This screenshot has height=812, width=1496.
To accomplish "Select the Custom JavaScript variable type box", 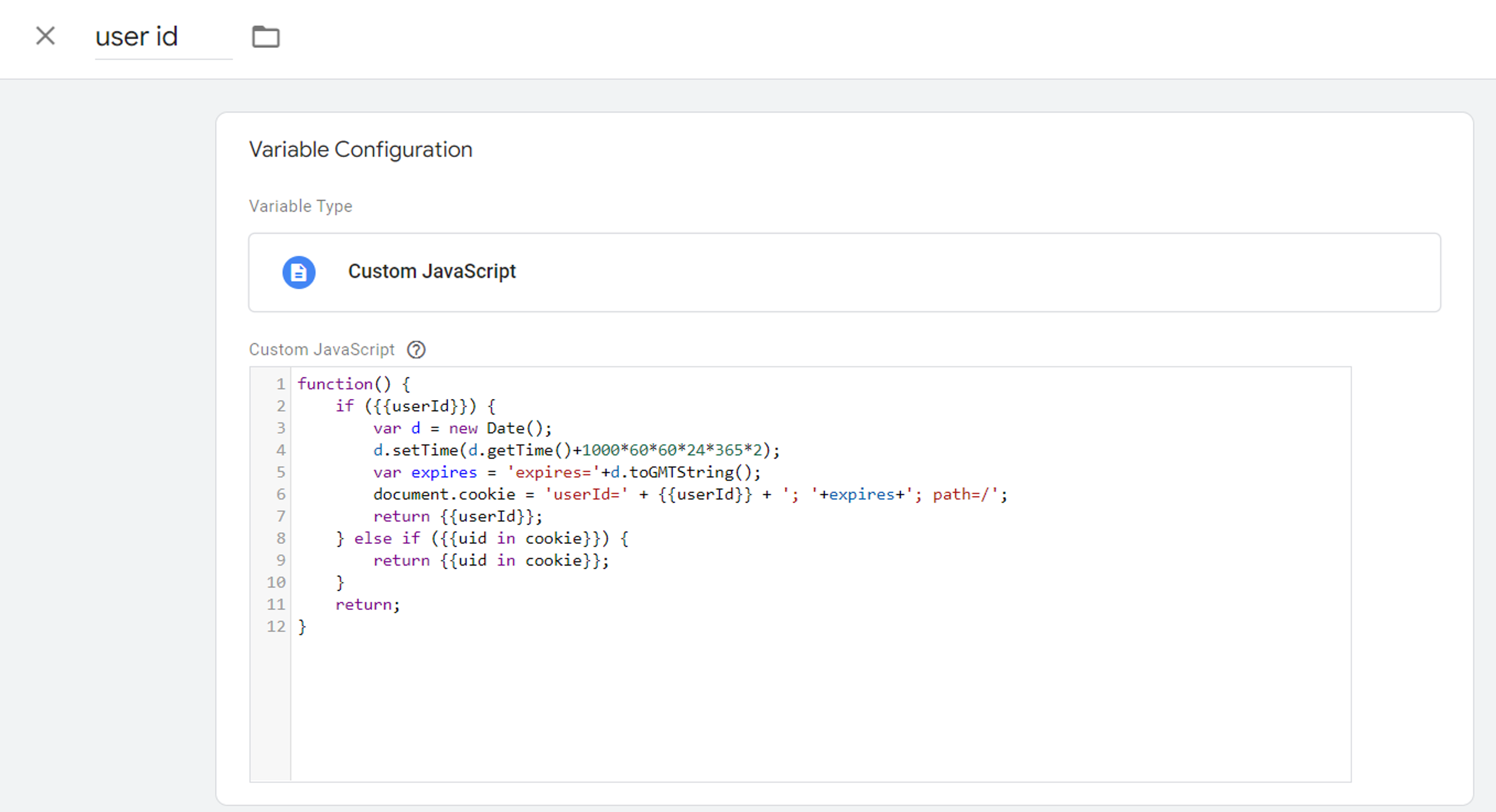I will [x=844, y=272].
